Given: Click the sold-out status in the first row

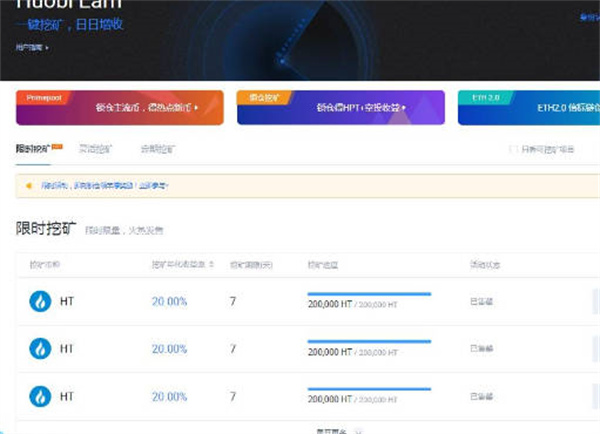Looking at the screenshot, I should pos(481,302).
